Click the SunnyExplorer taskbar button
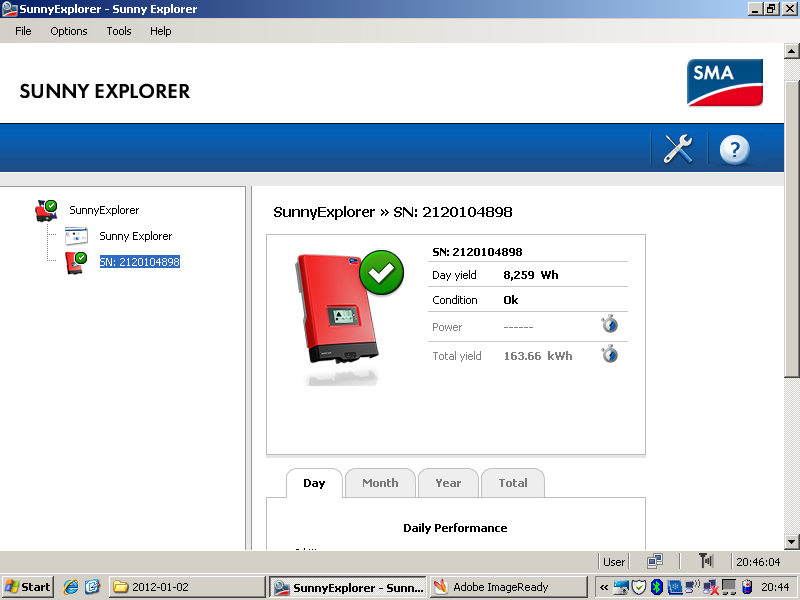This screenshot has height=600, width=800. pyautogui.click(x=347, y=587)
